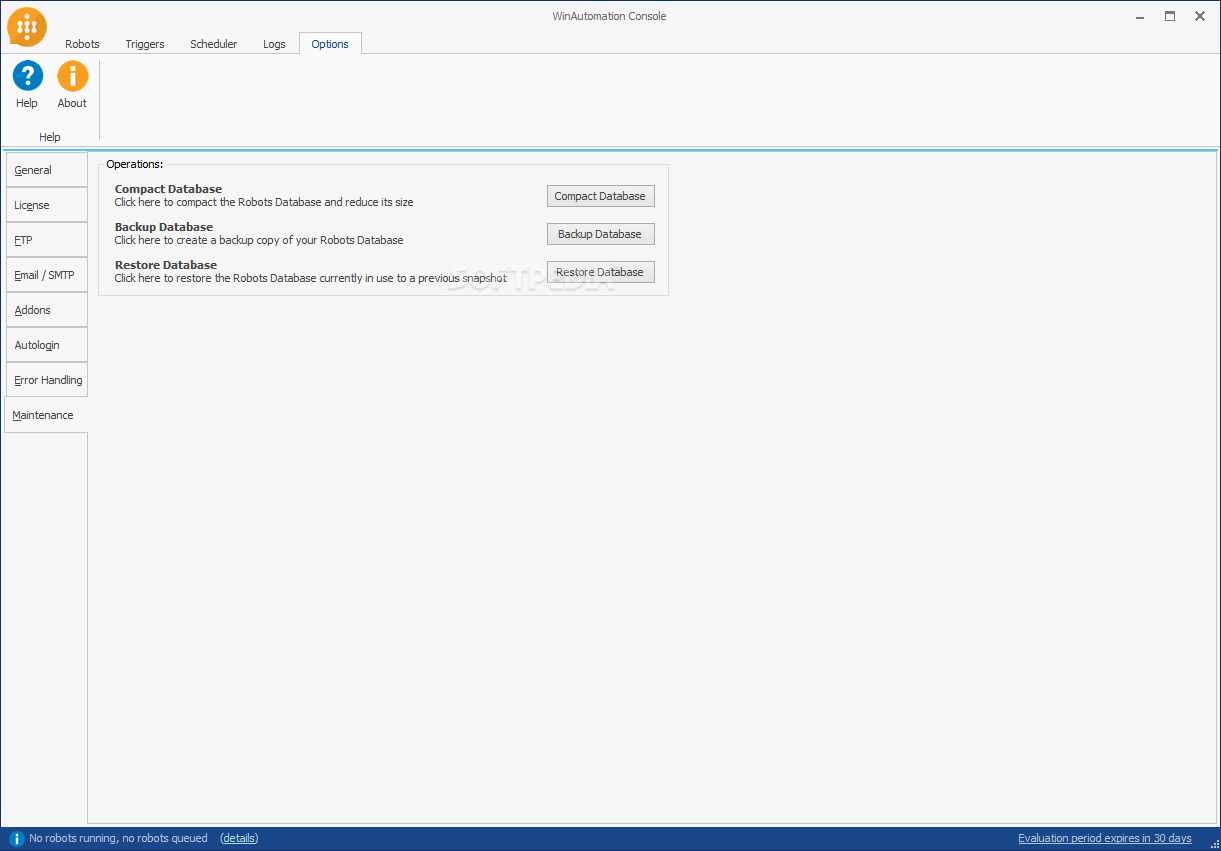The height and width of the screenshot is (851, 1221).
Task: Open the Logs tab
Action: click(x=274, y=44)
